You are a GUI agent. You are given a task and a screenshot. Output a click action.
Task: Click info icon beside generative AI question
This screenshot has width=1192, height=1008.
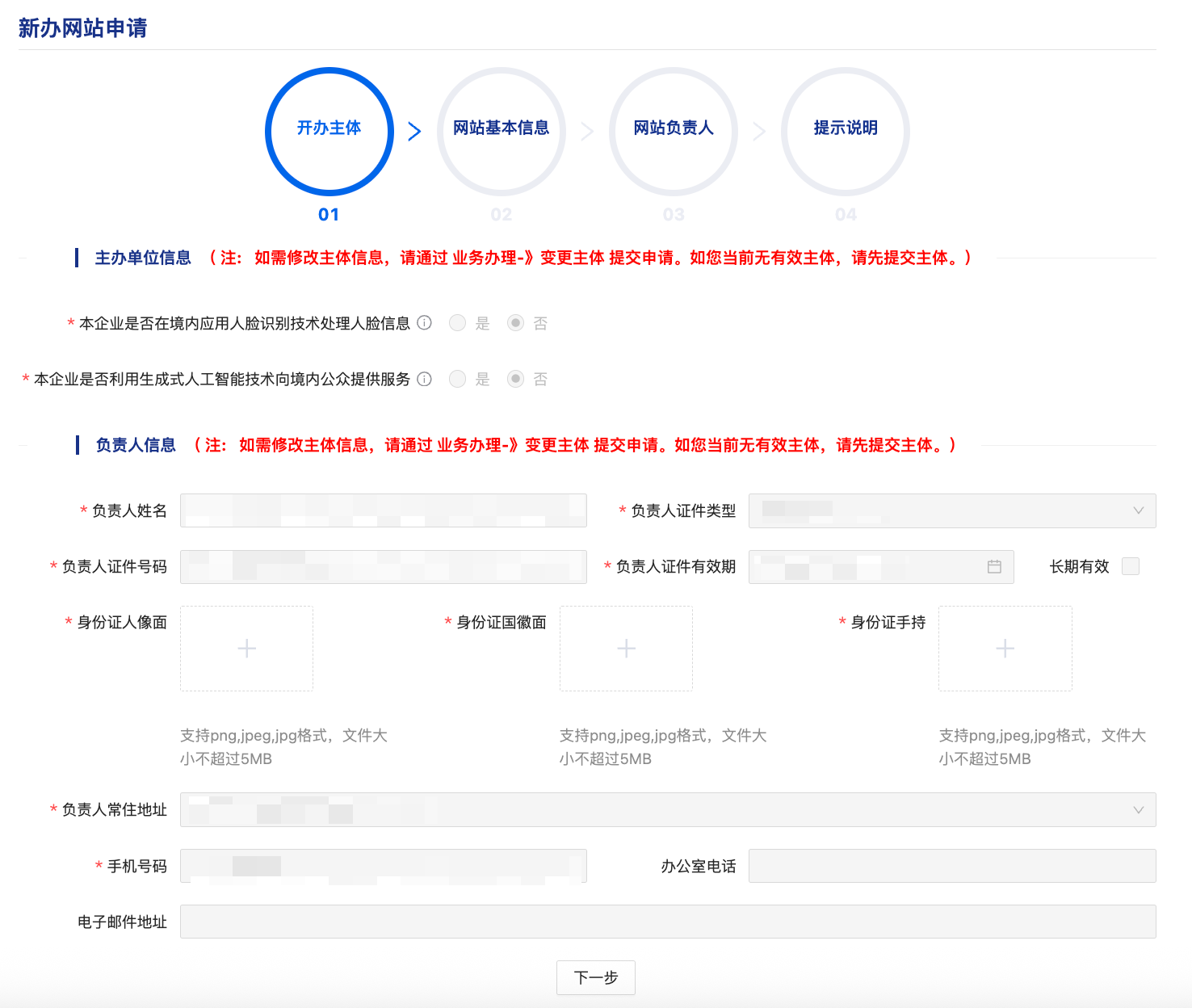[425, 379]
